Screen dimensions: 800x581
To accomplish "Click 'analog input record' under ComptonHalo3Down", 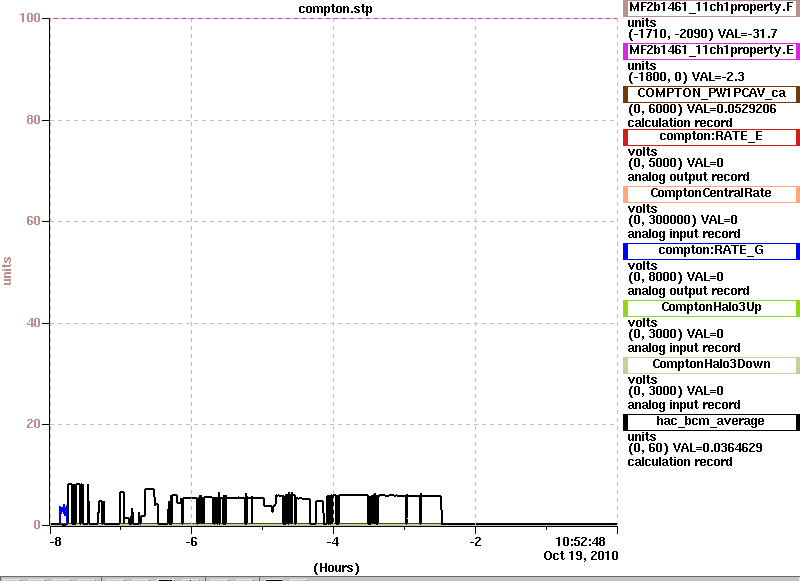I will tap(684, 405).
